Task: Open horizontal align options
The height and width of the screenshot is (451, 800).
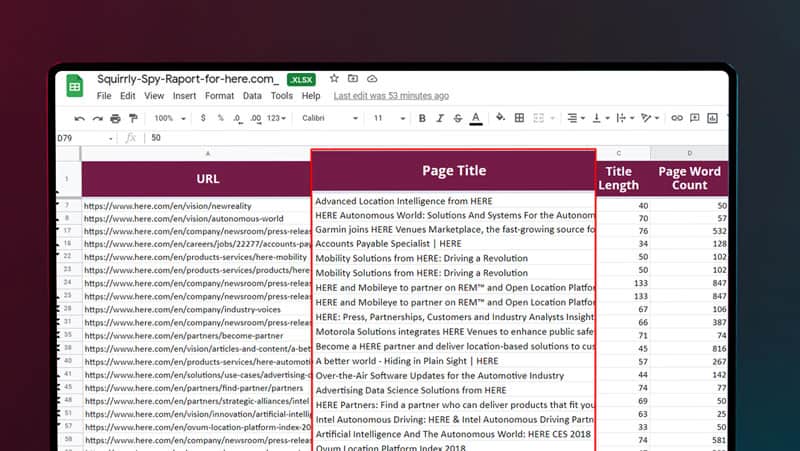Action: click(x=576, y=118)
